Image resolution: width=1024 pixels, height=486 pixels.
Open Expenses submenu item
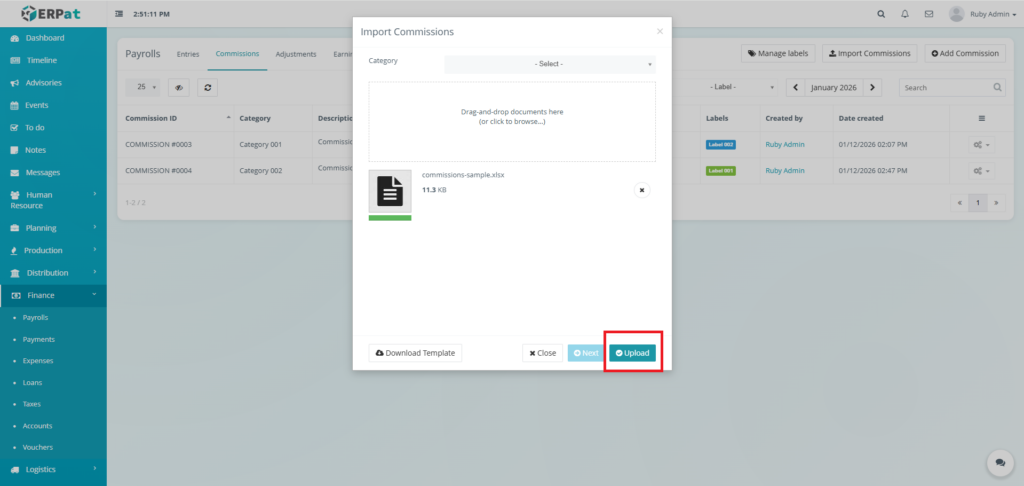[38, 361]
